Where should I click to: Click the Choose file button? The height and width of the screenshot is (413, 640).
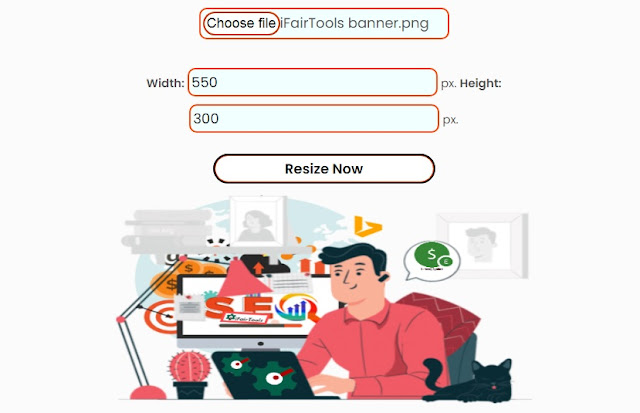click(241, 23)
